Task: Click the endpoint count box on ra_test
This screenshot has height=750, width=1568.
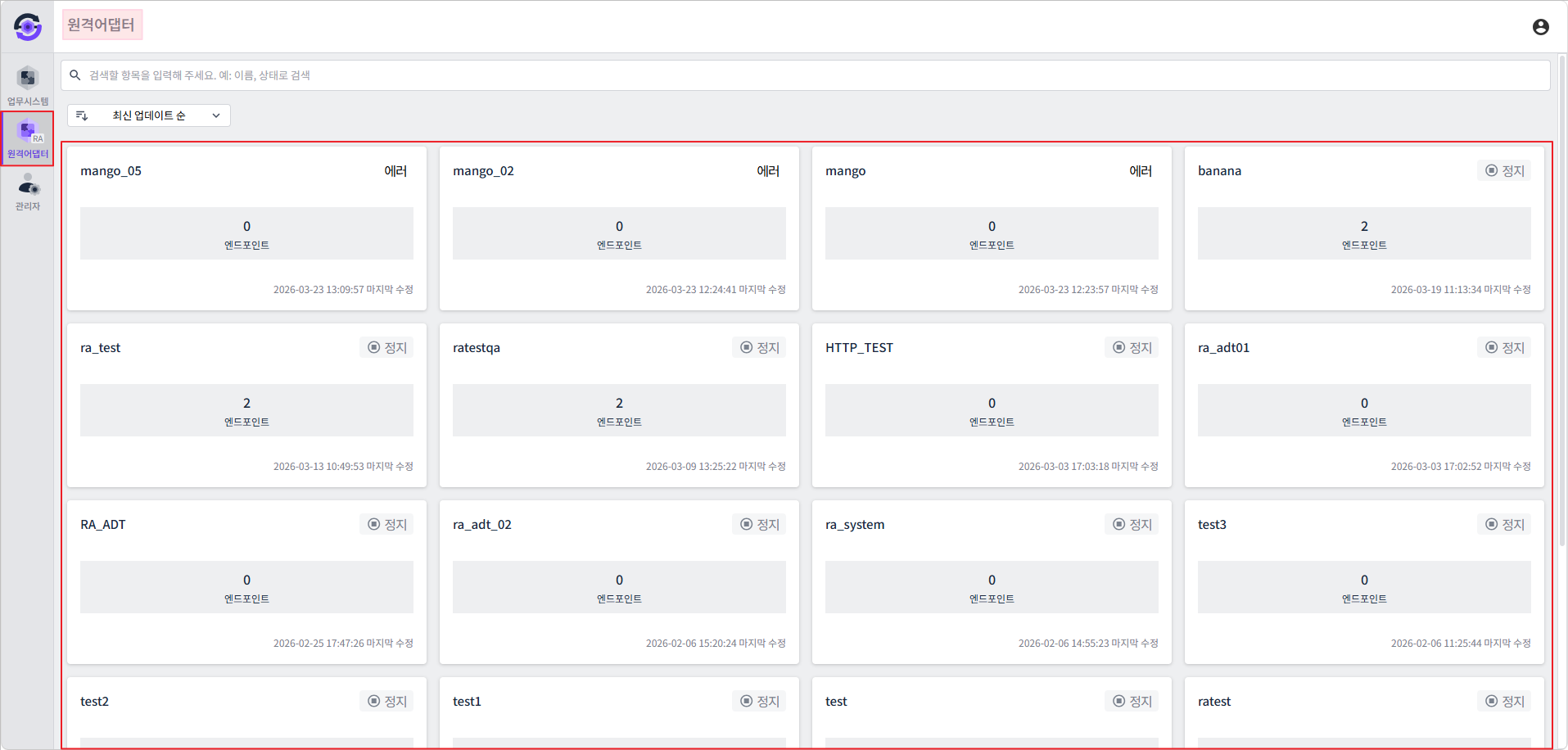Action: (x=246, y=410)
